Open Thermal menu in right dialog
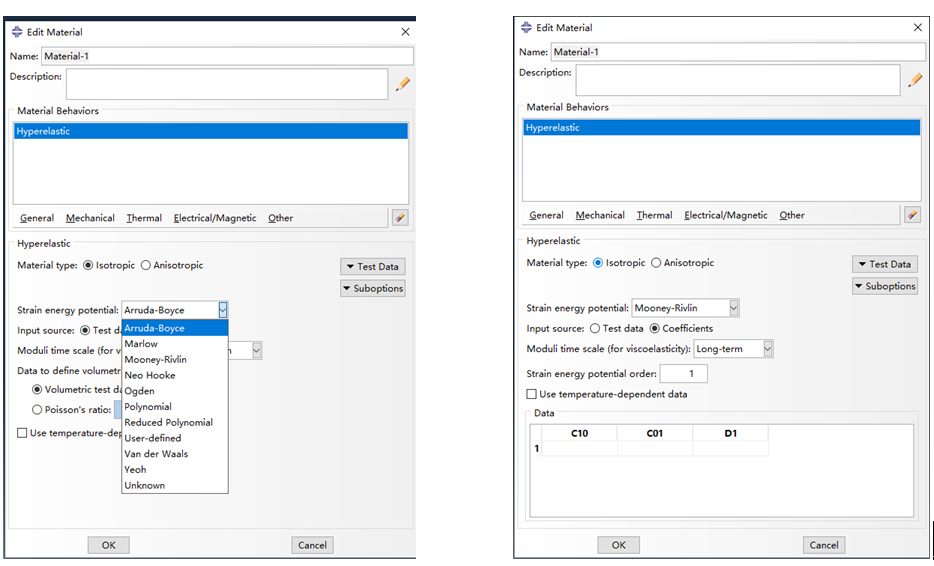Screen dimensions: 934x566 click(654, 215)
